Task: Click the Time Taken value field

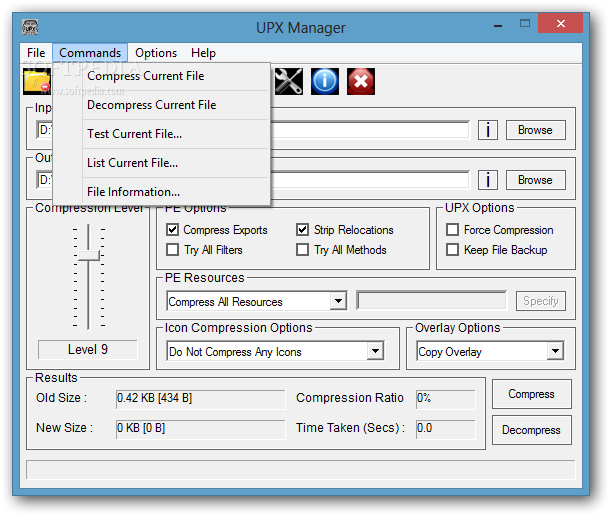Action: click(x=445, y=429)
